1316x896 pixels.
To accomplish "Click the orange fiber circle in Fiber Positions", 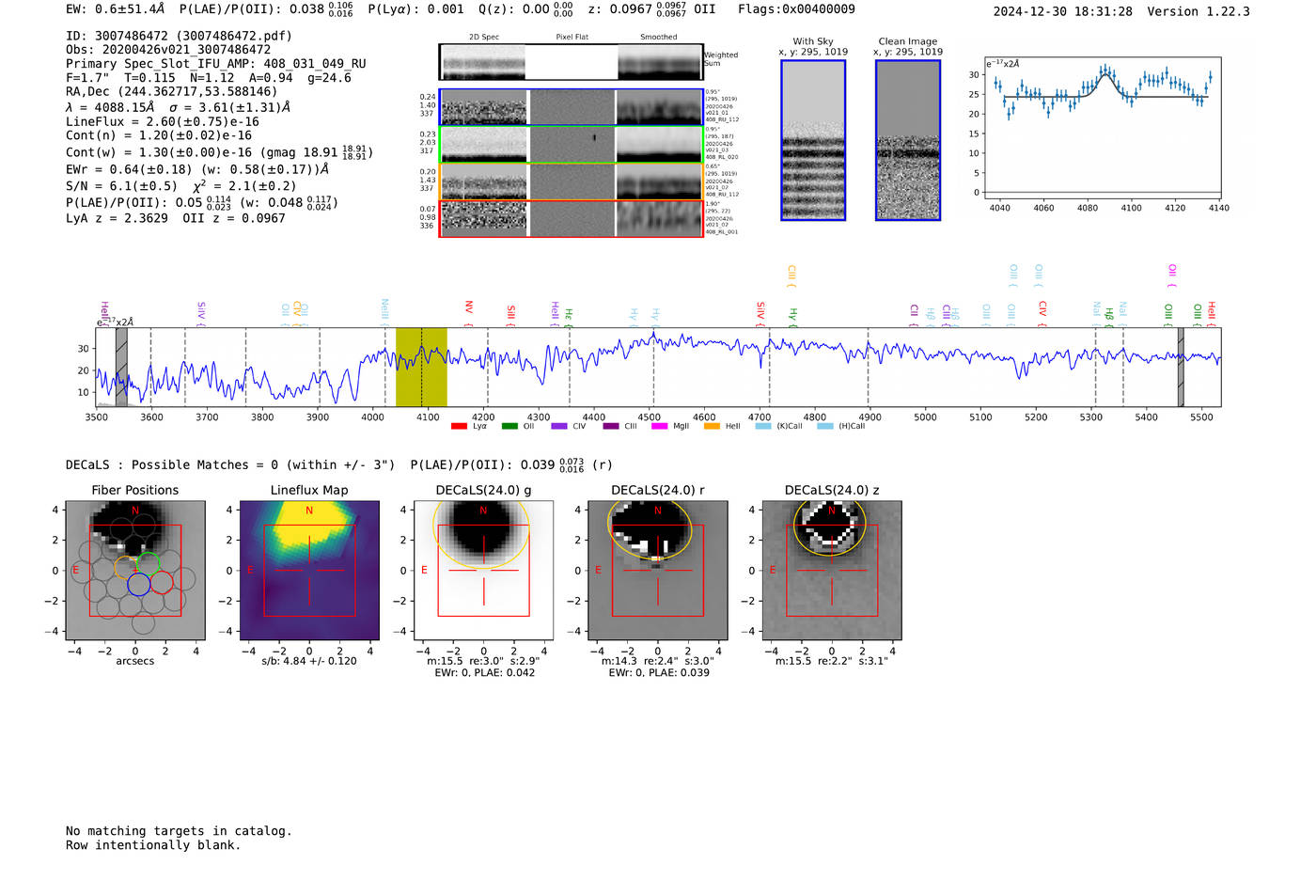I will click(x=126, y=566).
